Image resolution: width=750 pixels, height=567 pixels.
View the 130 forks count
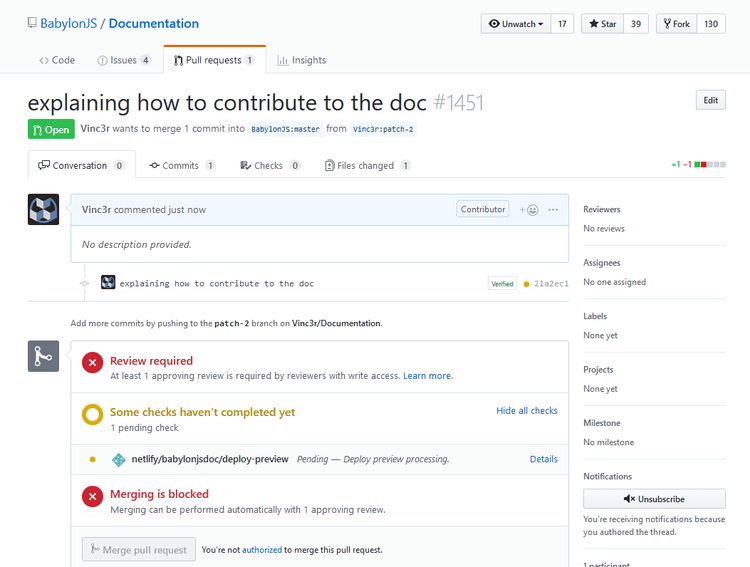point(711,24)
